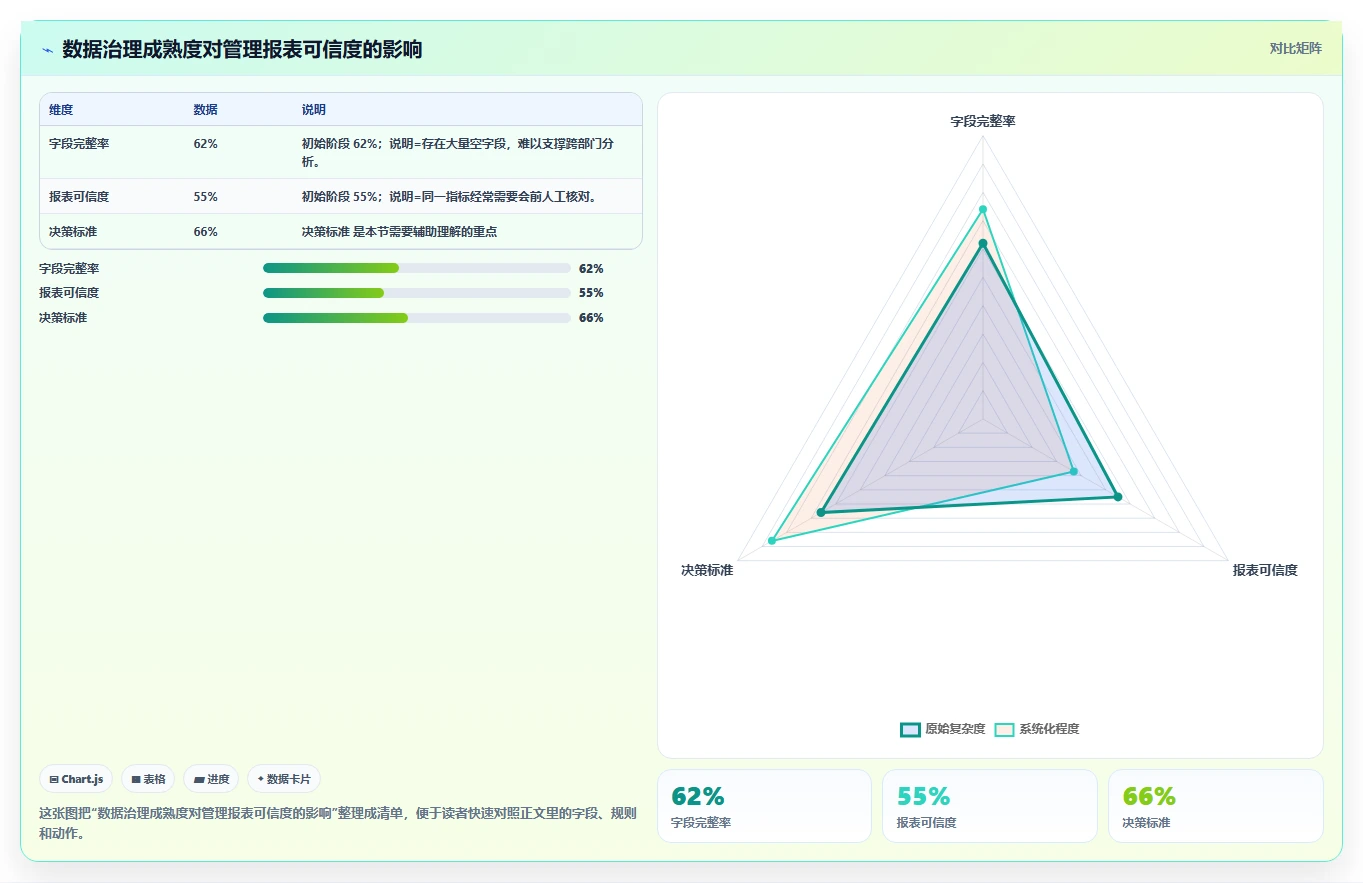This screenshot has height=883, width=1363.
Task: Select the 表格 tag chip
Action: point(148,779)
